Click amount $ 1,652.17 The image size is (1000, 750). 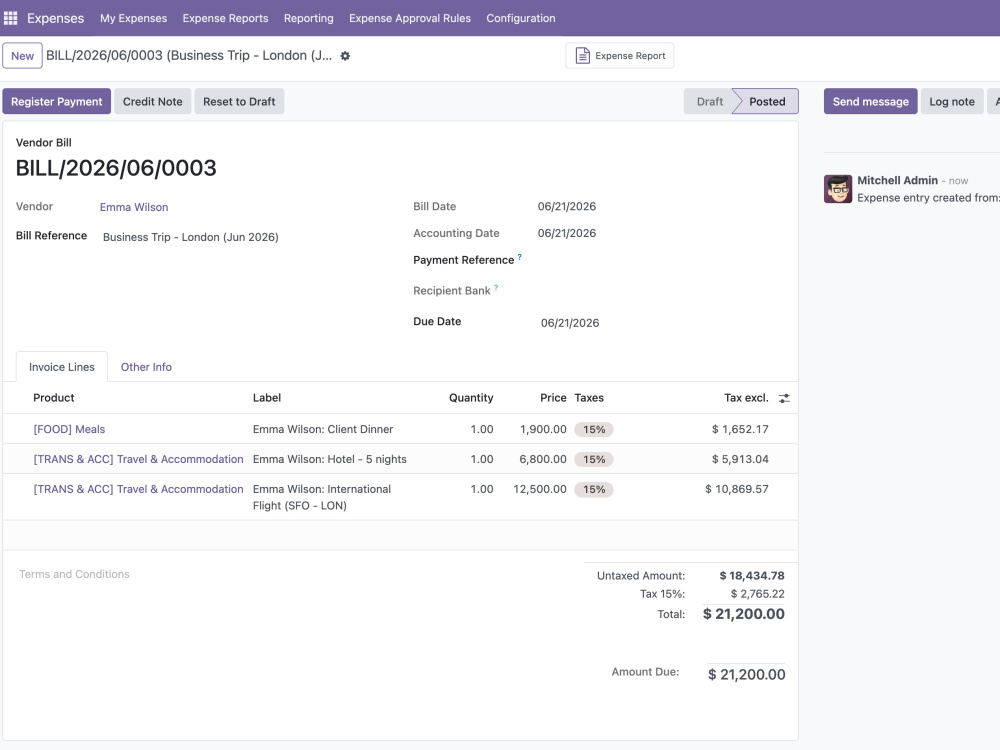(740, 429)
